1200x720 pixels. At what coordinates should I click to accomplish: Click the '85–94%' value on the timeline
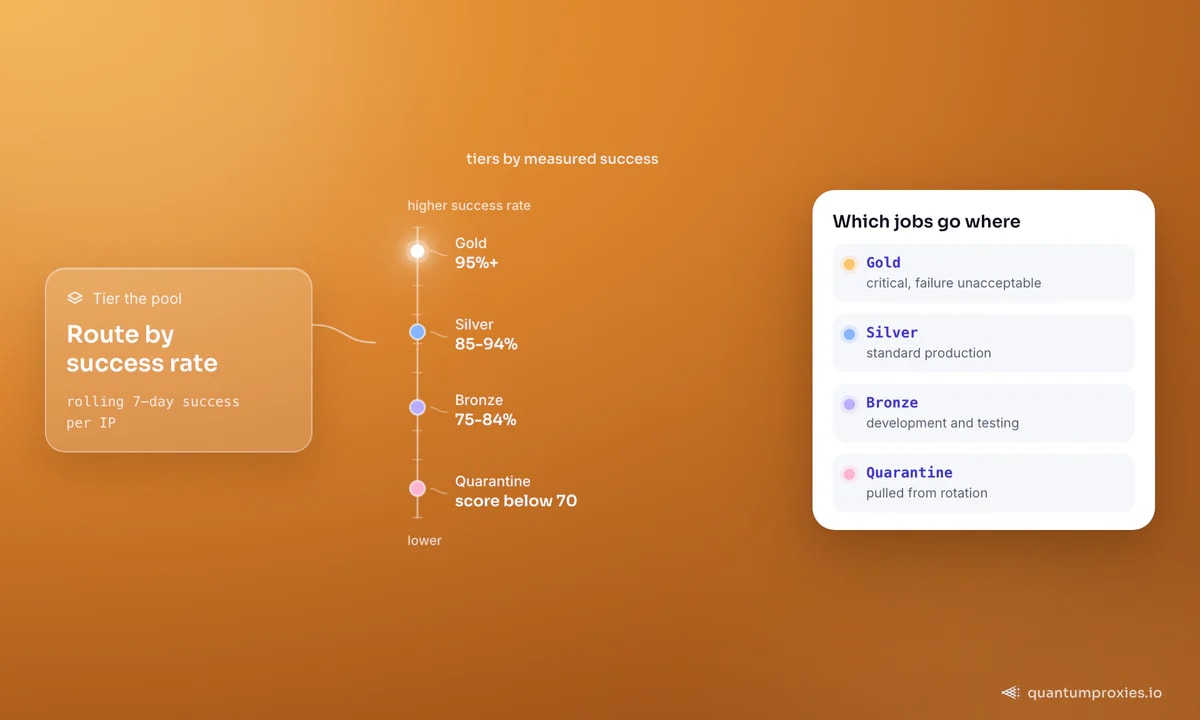(x=486, y=344)
